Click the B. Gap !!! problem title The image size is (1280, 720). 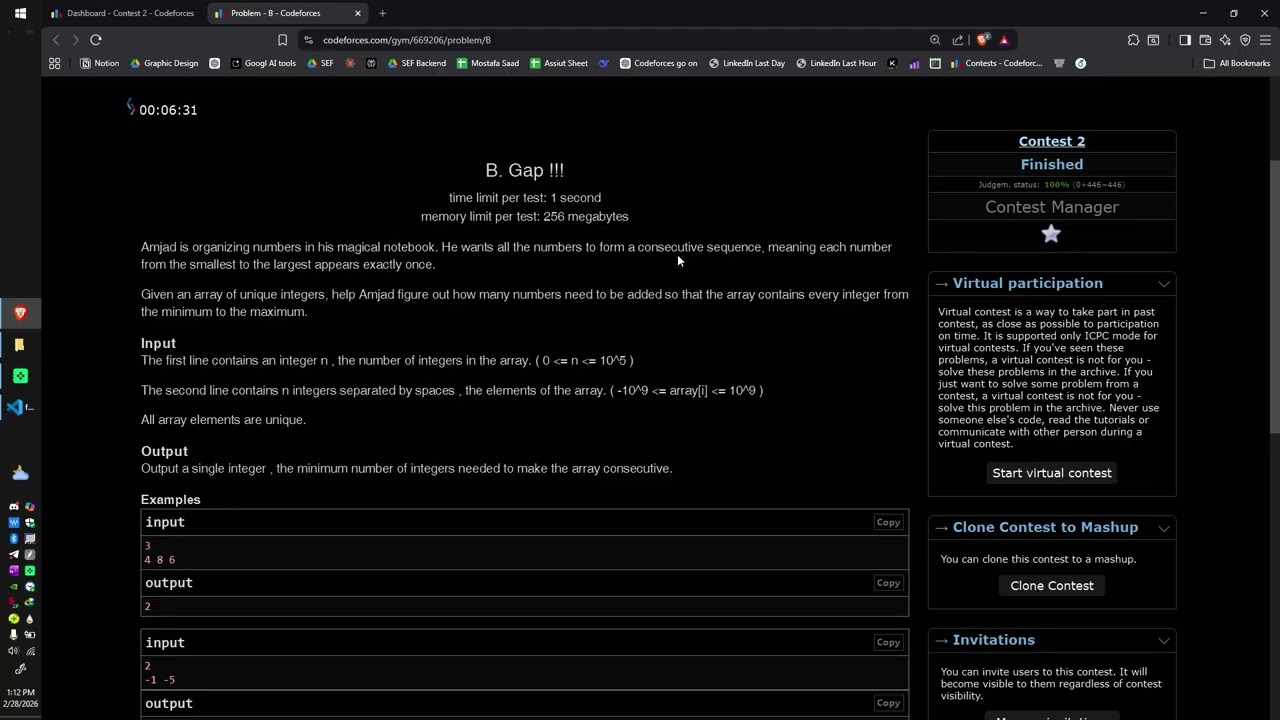tap(524, 171)
